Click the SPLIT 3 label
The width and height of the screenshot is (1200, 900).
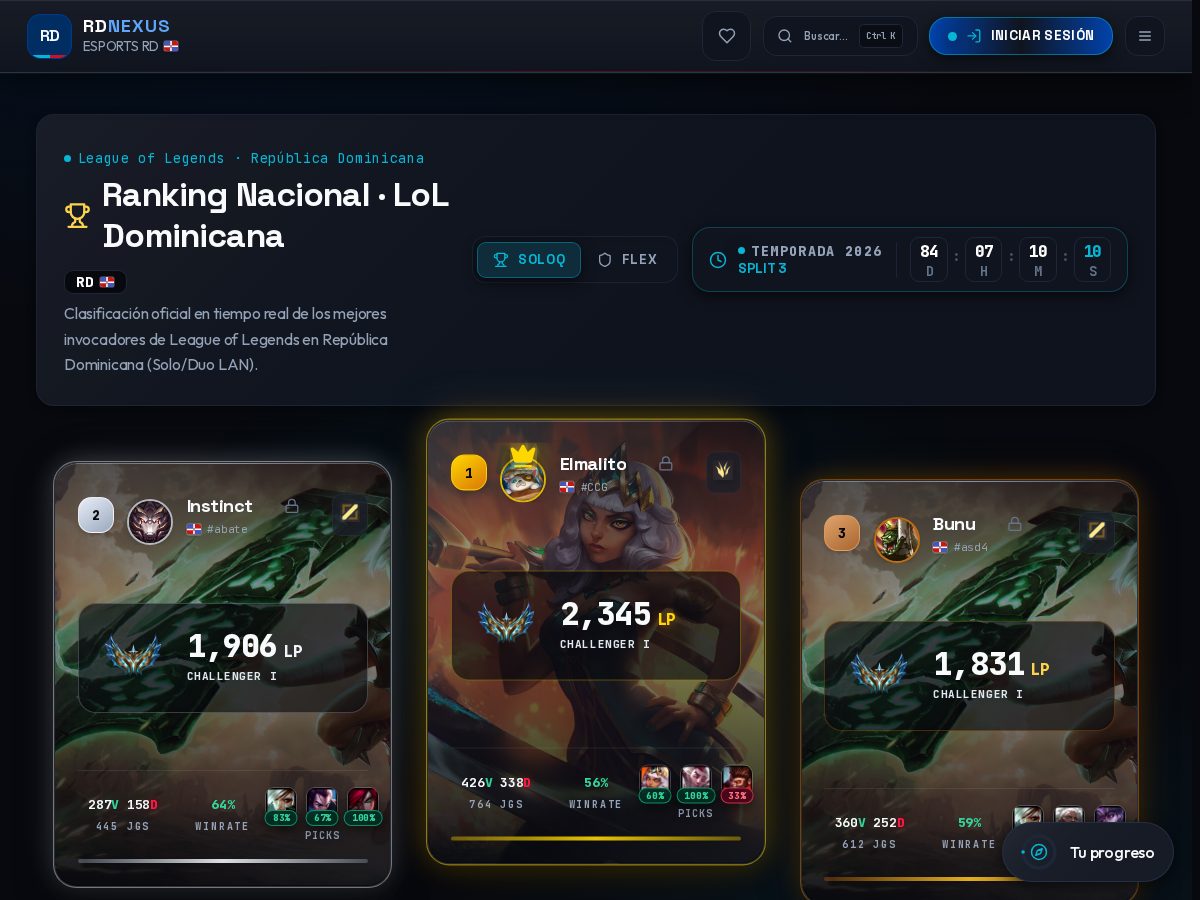(762, 269)
